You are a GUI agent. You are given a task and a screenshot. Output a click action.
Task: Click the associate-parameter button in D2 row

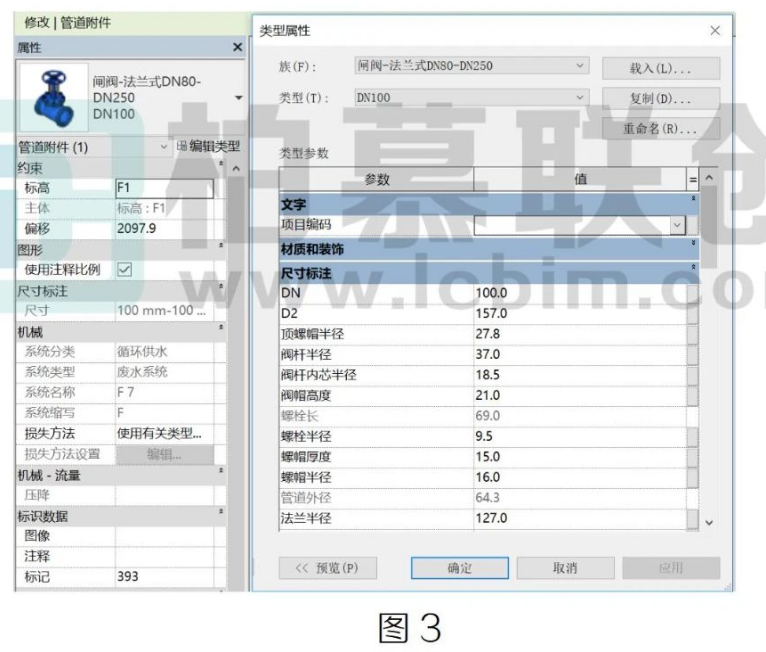tap(692, 314)
